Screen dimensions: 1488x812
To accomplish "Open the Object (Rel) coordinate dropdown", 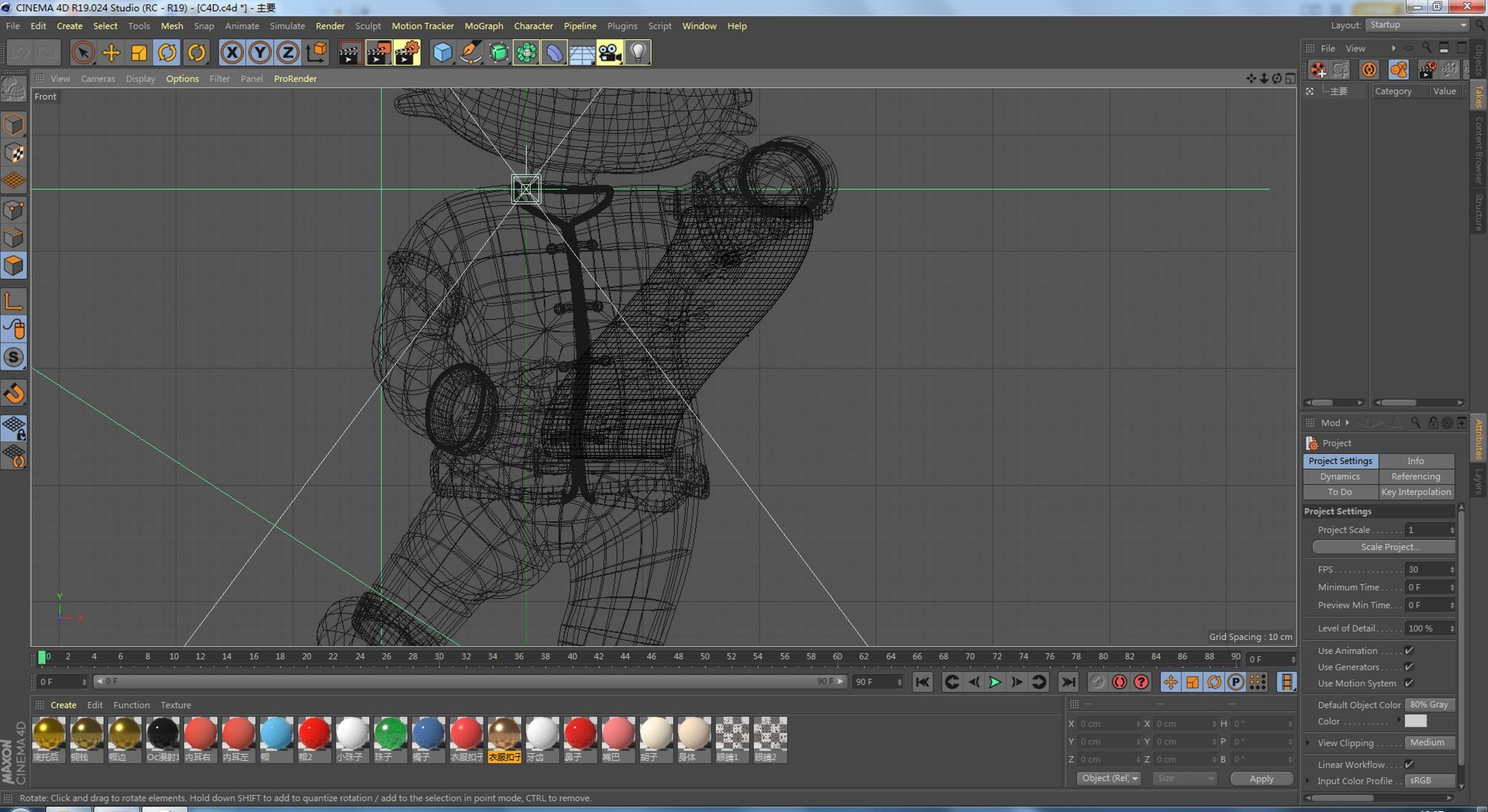I will 1109,779.
